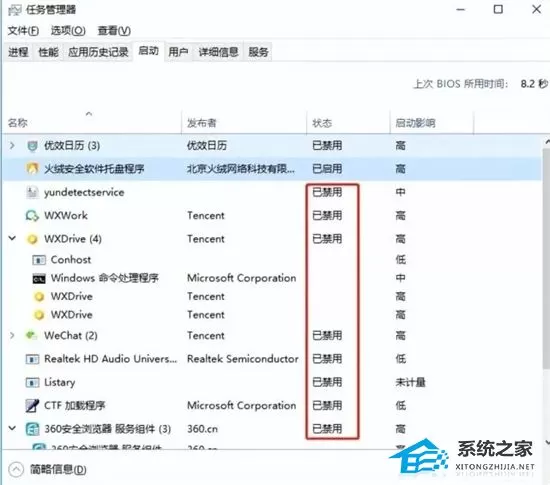Click the WeChat app icon
This screenshot has width=550, height=485.
coord(32,335)
